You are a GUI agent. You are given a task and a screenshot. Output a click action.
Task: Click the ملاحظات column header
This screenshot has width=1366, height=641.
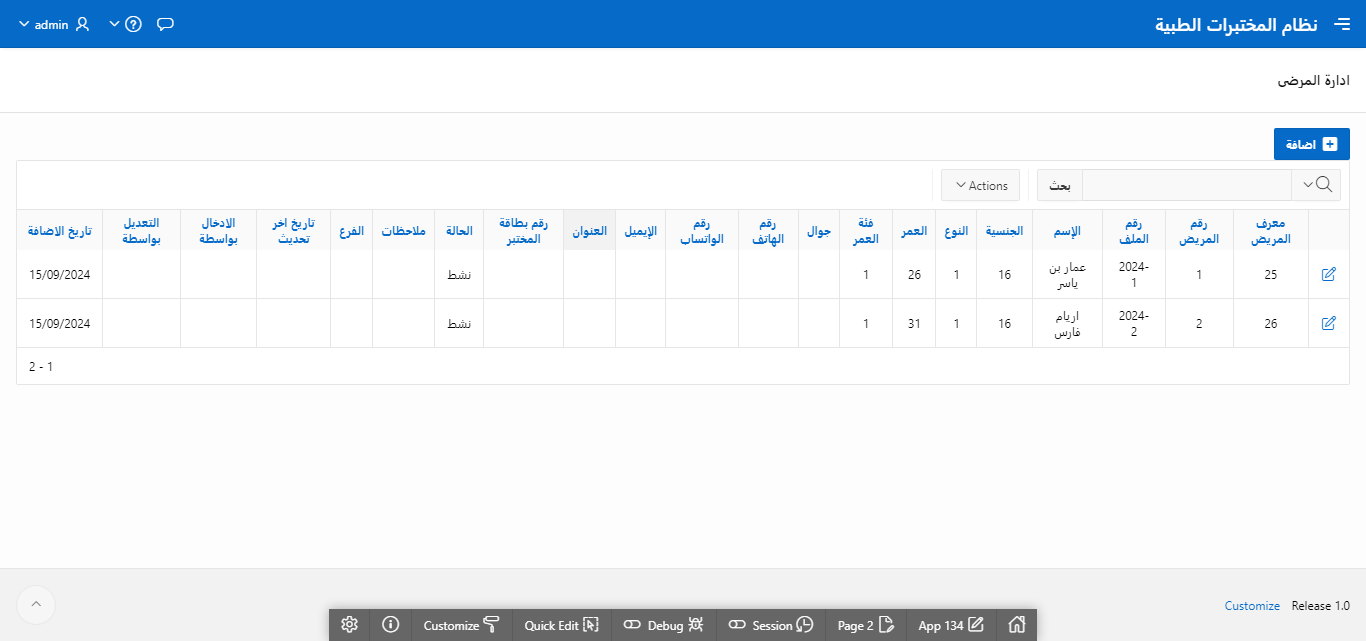coord(403,231)
